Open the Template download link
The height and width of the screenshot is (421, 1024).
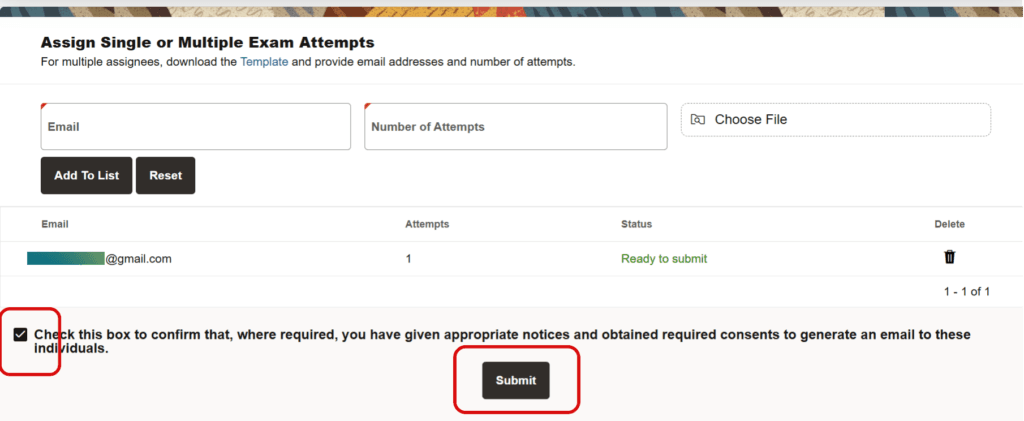click(x=264, y=62)
